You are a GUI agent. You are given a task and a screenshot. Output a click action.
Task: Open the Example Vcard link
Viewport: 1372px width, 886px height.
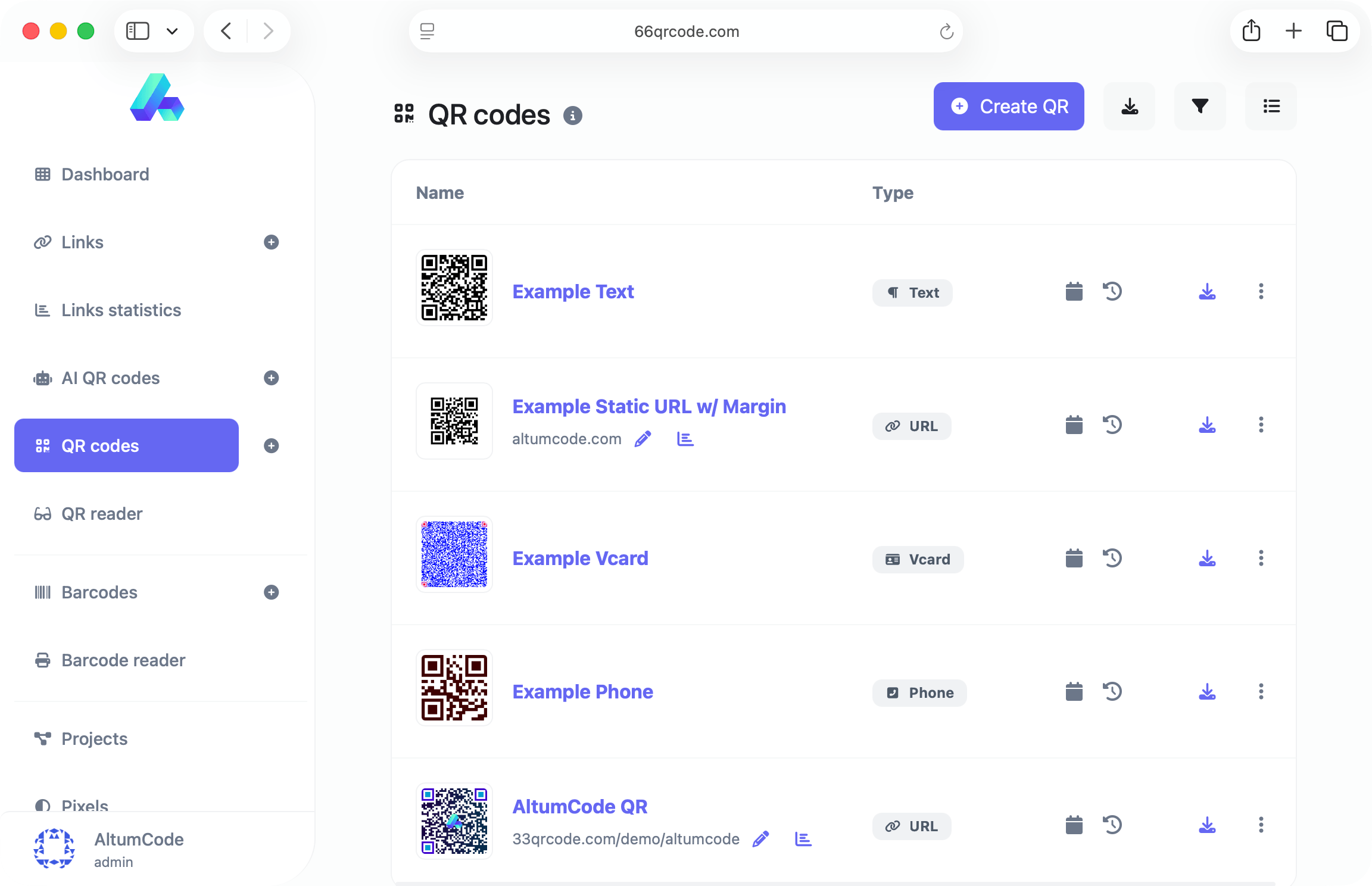580,559
